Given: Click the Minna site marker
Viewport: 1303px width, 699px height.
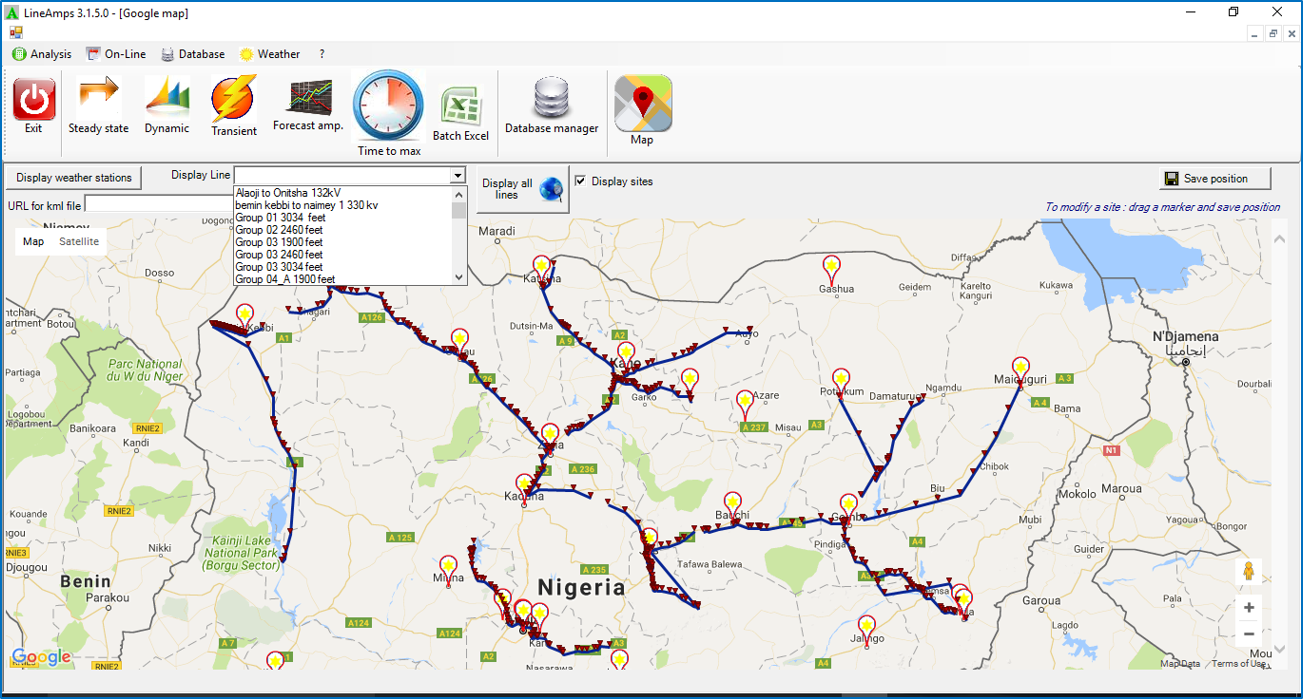Looking at the screenshot, I should (x=448, y=567).
